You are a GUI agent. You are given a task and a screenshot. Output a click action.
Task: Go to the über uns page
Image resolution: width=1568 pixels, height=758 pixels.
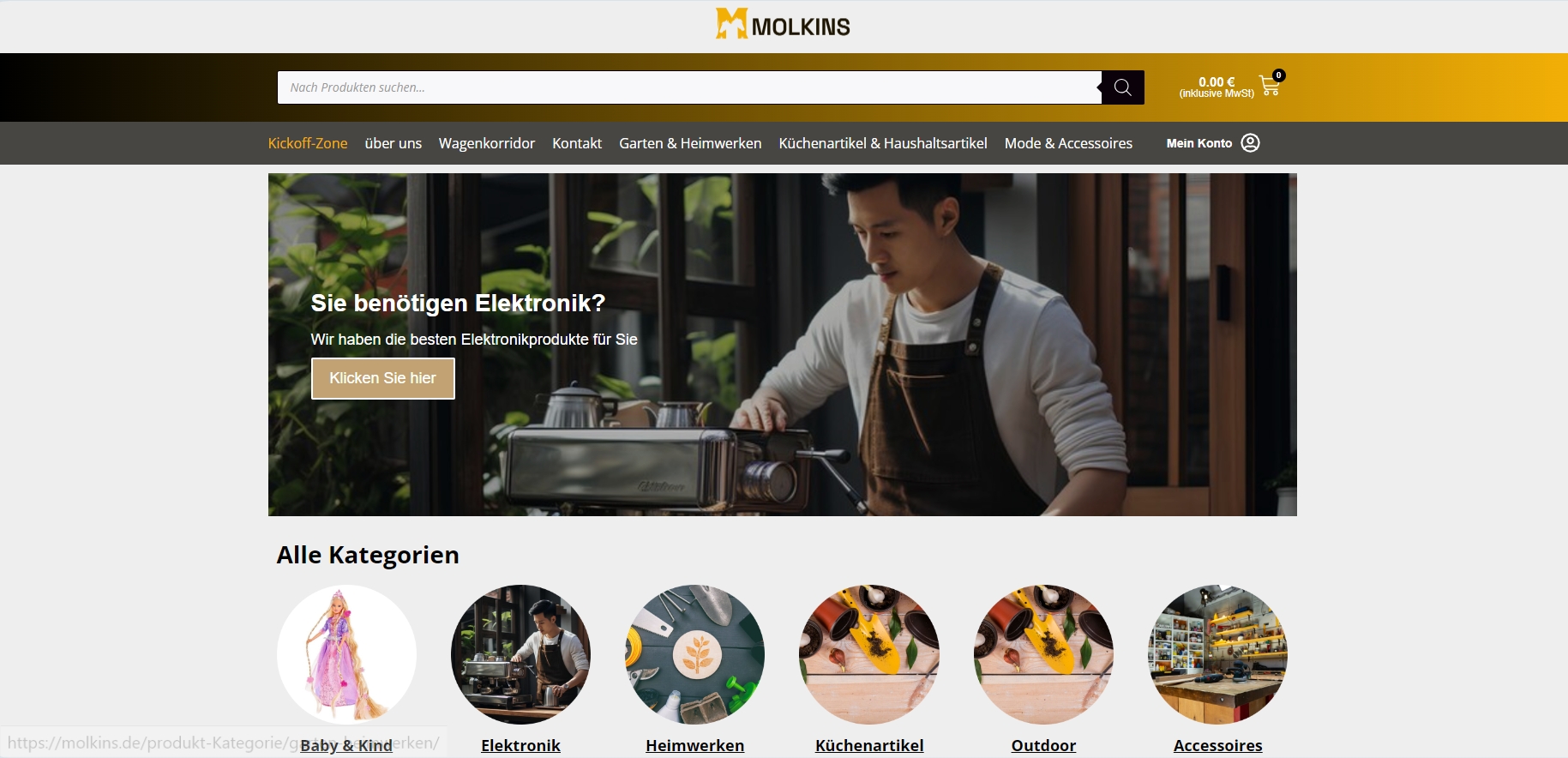tap(394, 143)
